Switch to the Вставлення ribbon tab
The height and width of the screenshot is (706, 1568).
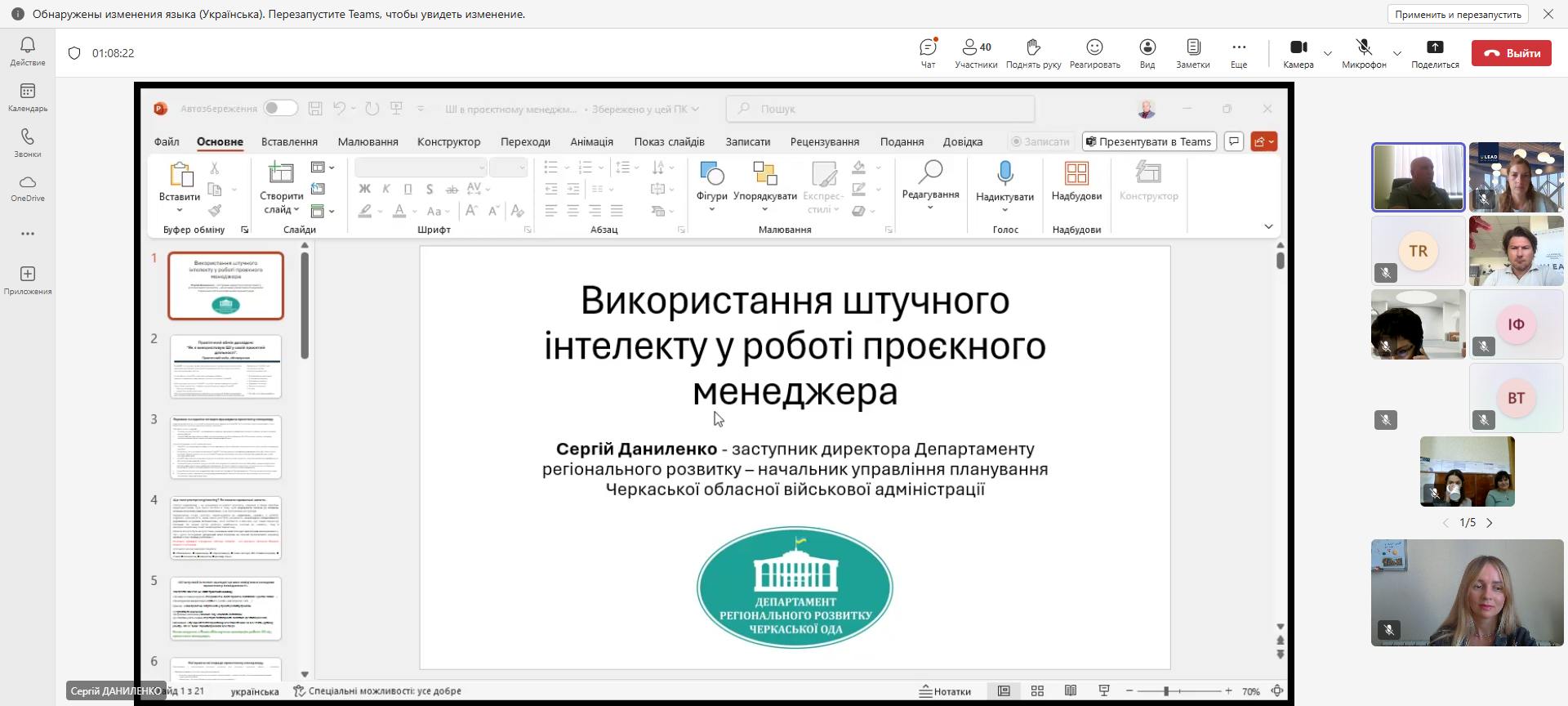[x=289, y=141]
